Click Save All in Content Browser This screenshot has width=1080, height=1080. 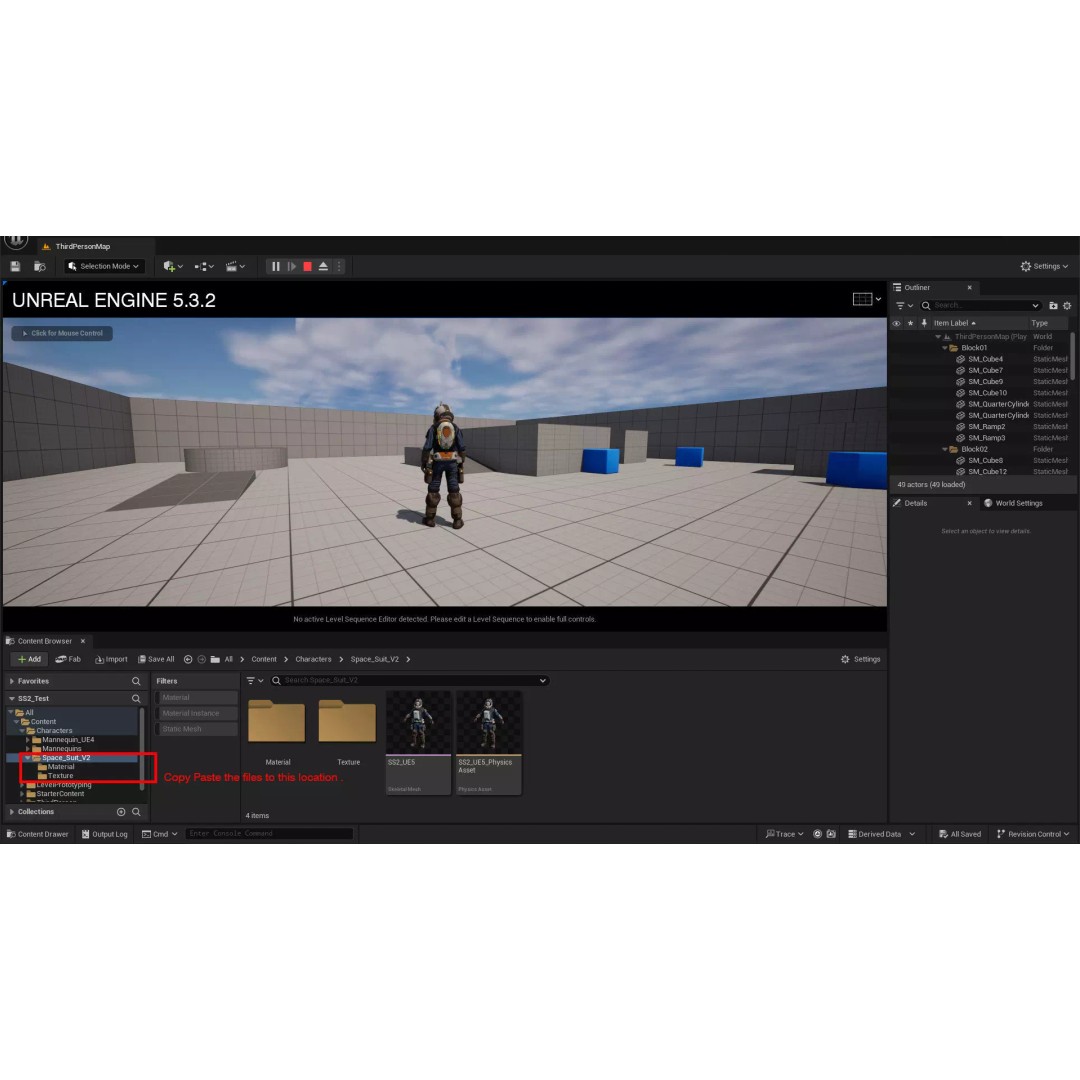[156, 659]
